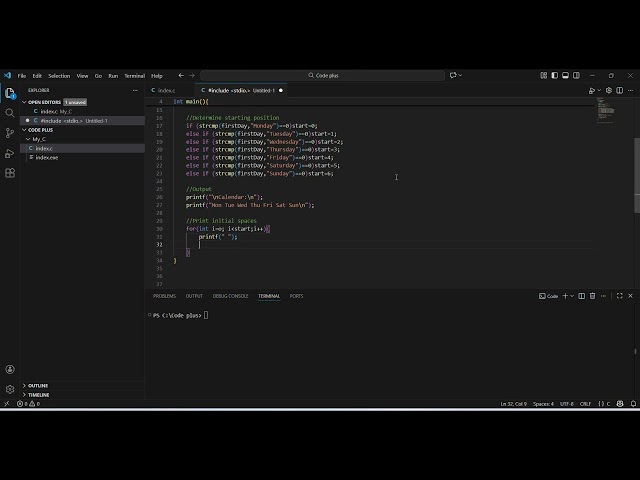The width and height of the screenshot is (640, 480).
Task: Close the terminal panel
Action: pos(631,296)
